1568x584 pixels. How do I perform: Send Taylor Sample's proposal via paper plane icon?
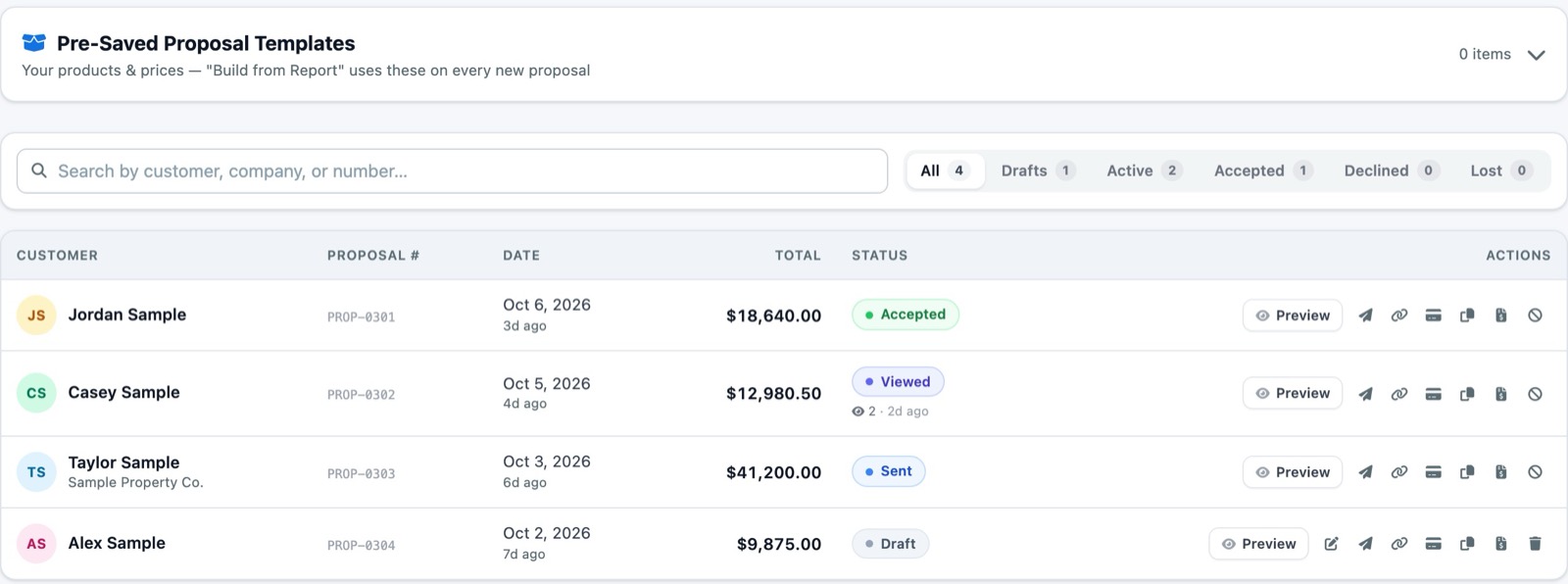1365,472
